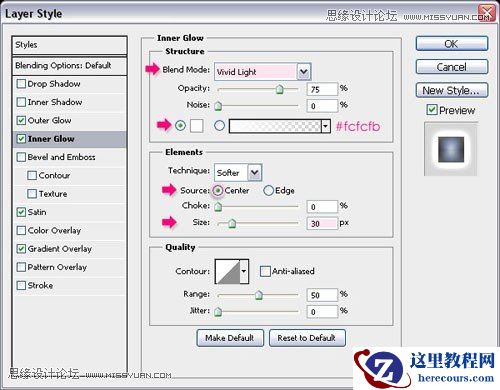Uncheck the Inner Glow checkbox
The height and width of the screenshot is (390, 500).
point(21,139)
